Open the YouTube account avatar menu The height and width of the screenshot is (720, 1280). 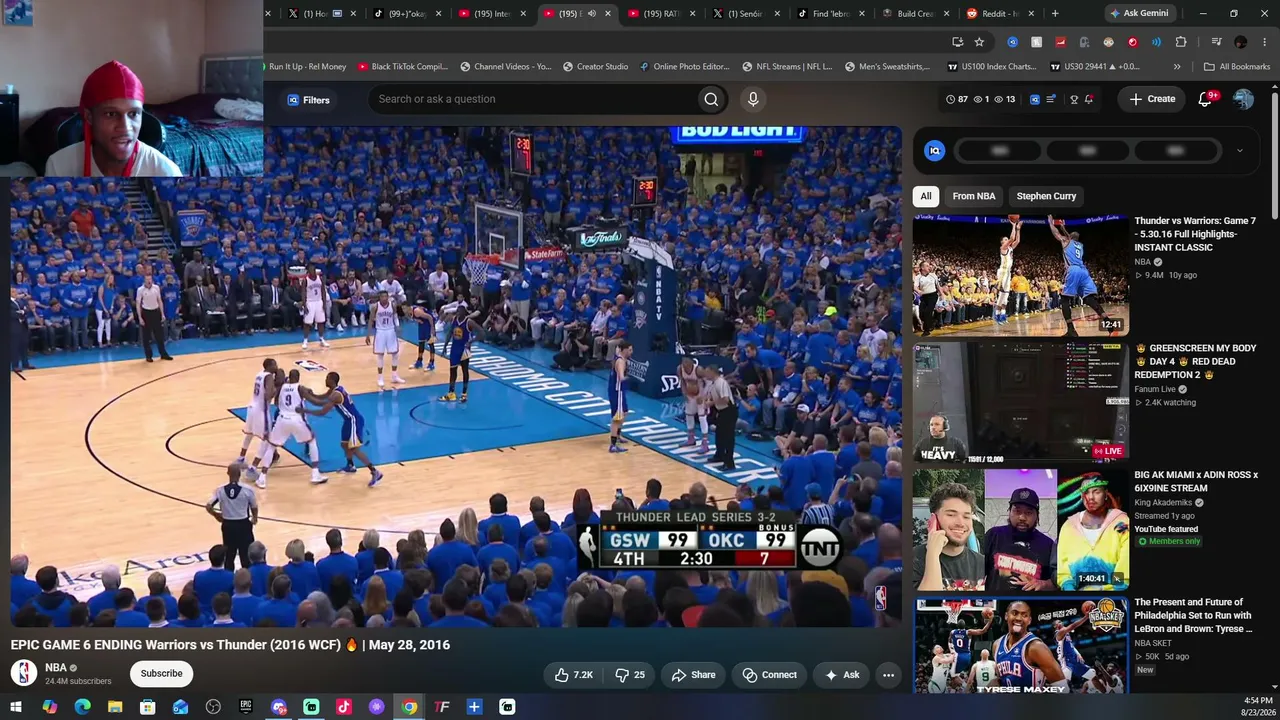(1243, 99)
